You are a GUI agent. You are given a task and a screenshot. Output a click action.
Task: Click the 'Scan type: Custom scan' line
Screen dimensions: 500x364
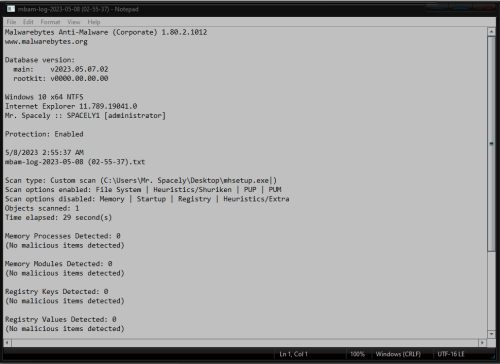[x=141, y=180]
